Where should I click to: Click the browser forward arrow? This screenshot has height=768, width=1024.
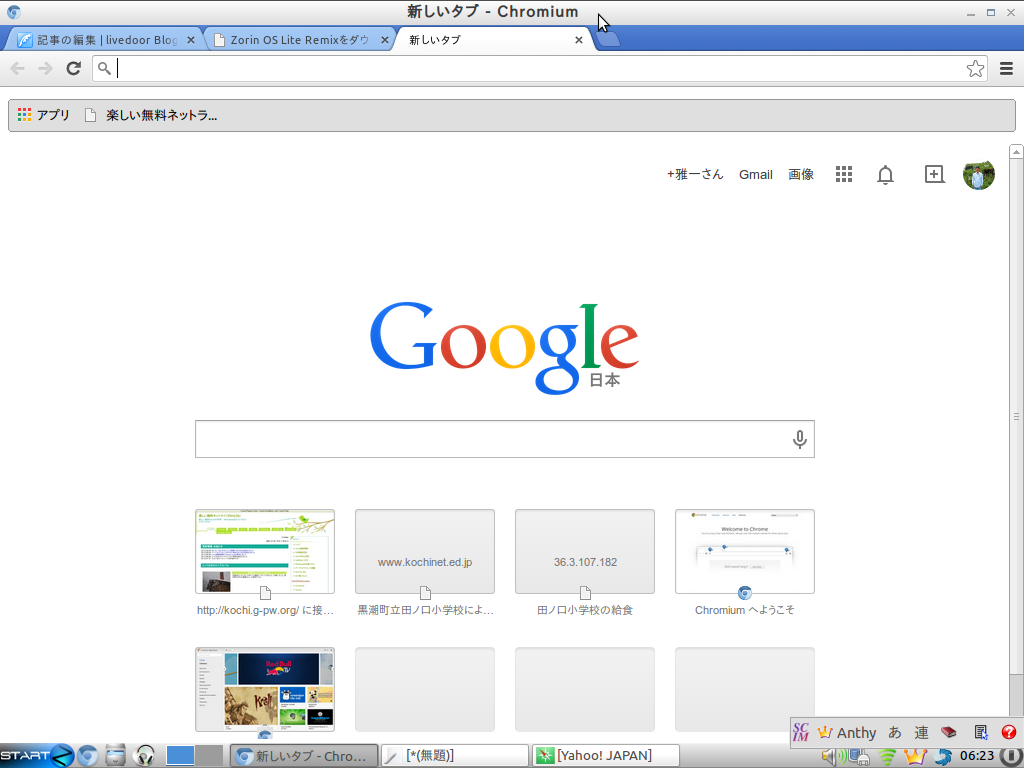[x=45, y=69]
